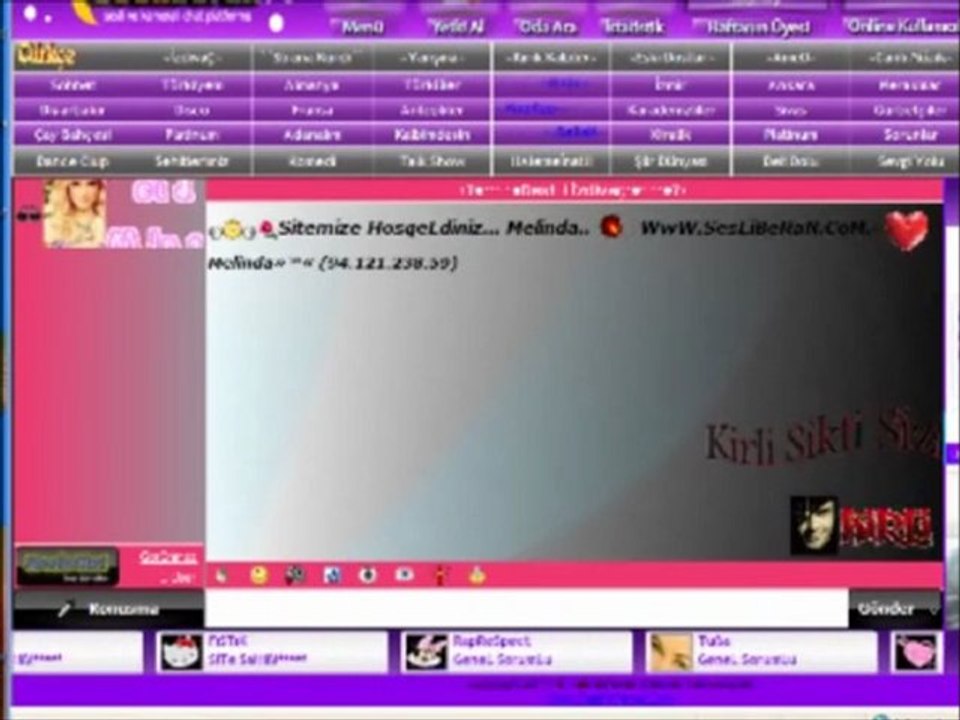The height and width of the screenshot is (720, 960).
Task: Click the pink room title header bar
Action: pos(574,190)
